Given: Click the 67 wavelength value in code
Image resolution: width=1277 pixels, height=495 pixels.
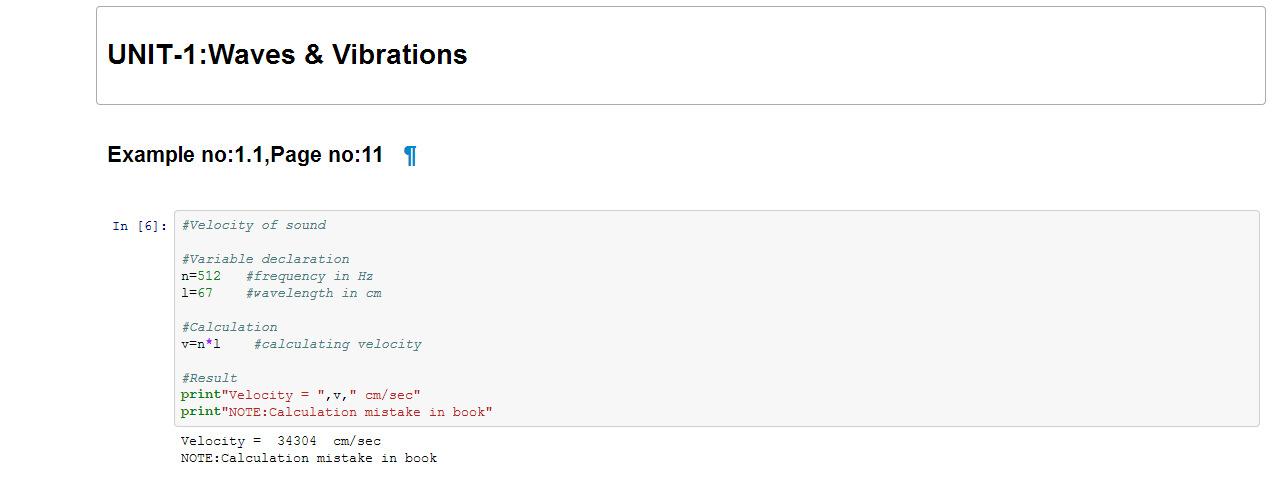Looking at the screenshot, I should 205,293.
